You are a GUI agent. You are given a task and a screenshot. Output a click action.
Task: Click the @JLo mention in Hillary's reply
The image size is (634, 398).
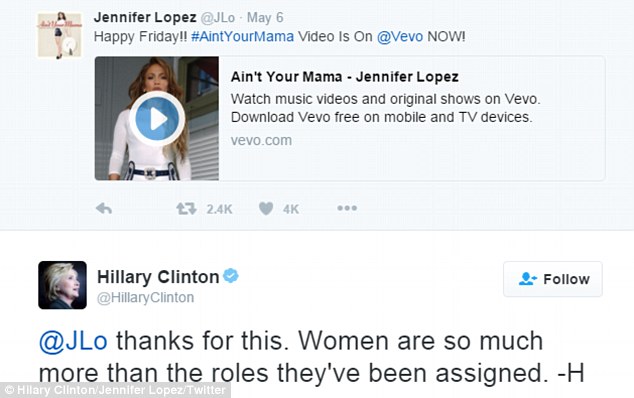(x=73, y=341)
